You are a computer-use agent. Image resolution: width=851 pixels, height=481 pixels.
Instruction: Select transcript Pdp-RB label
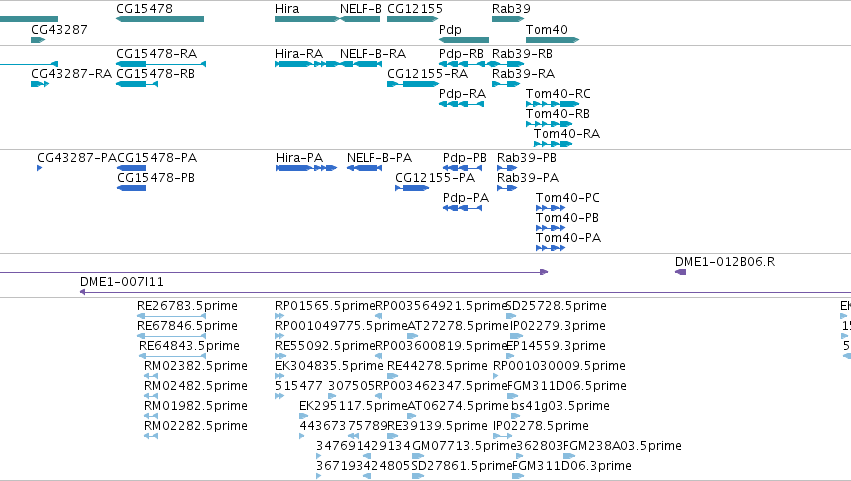(461, 54)
